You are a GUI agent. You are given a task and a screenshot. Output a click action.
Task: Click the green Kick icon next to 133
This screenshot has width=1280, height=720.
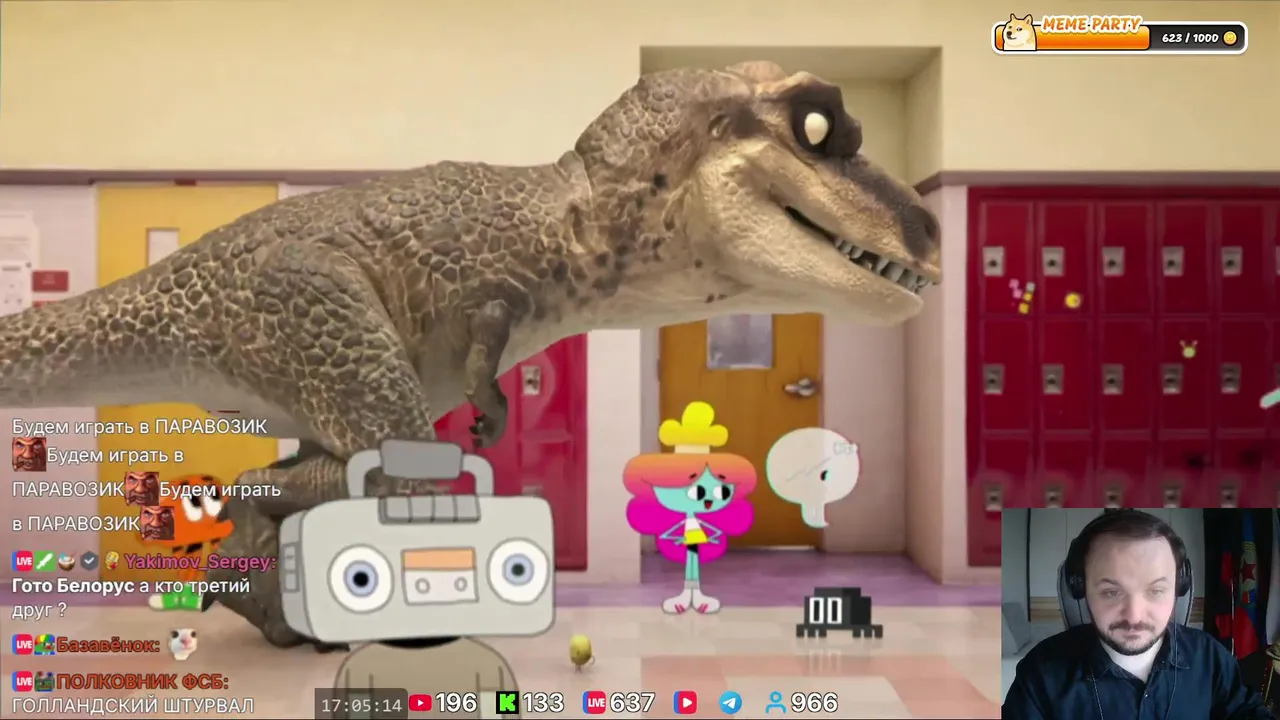tap(507, 703)
